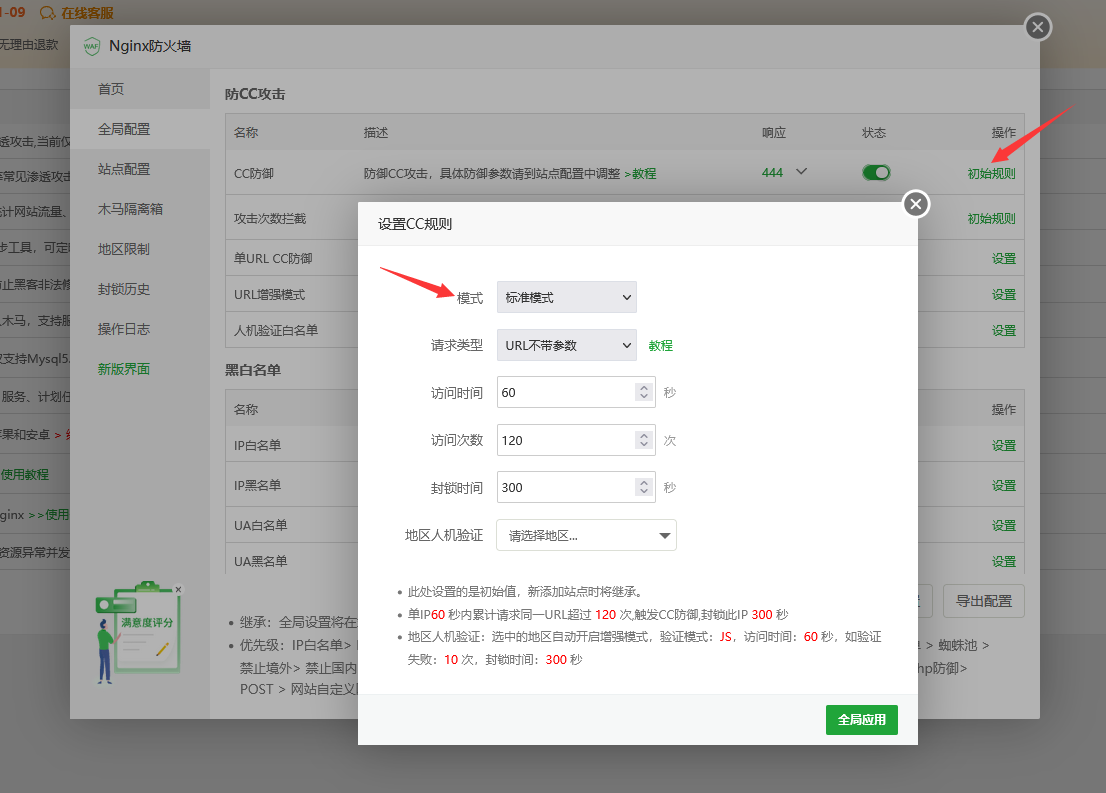1106x793 pixels.
Task: Click the 访问次数 spinner arrows
Action: (x=643, y=440)
